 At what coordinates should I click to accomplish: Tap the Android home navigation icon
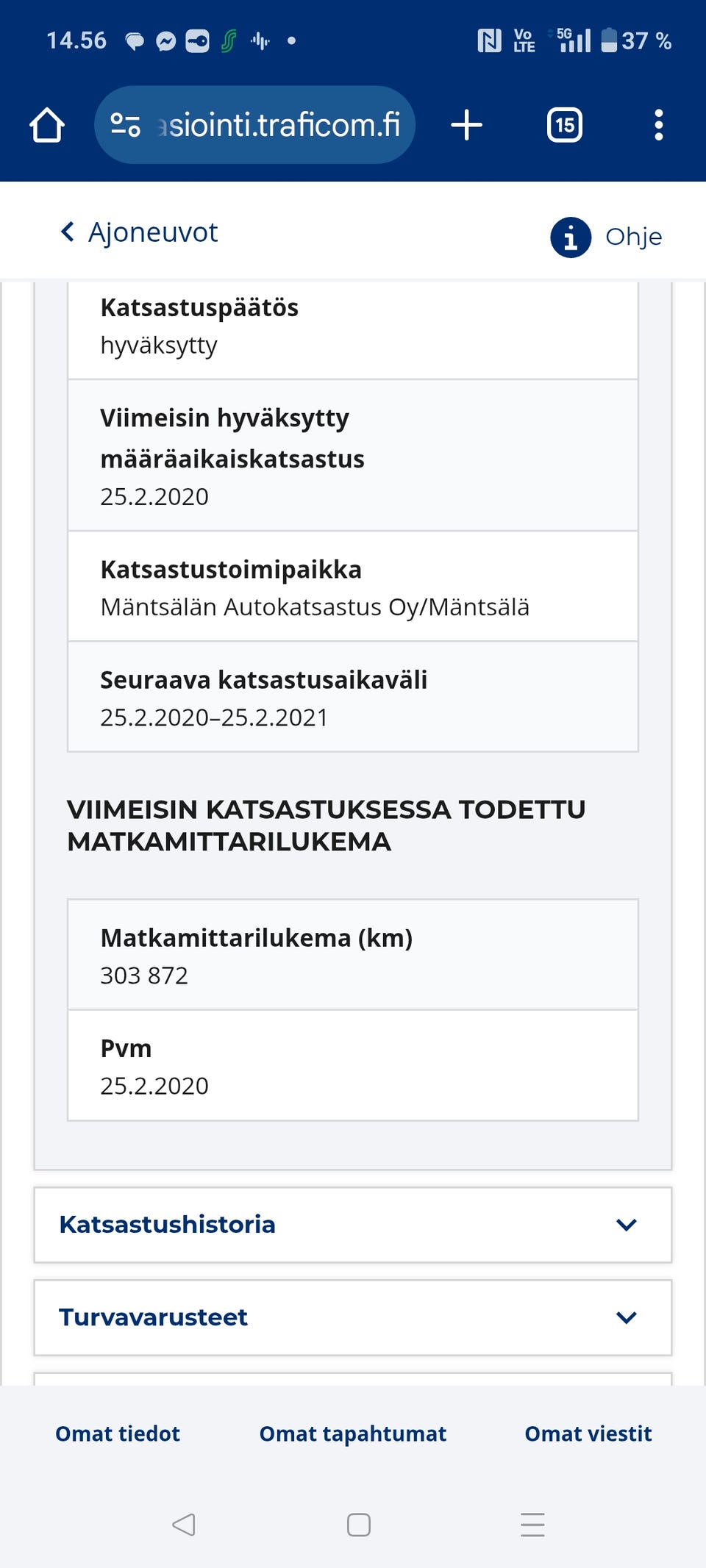358,1523
